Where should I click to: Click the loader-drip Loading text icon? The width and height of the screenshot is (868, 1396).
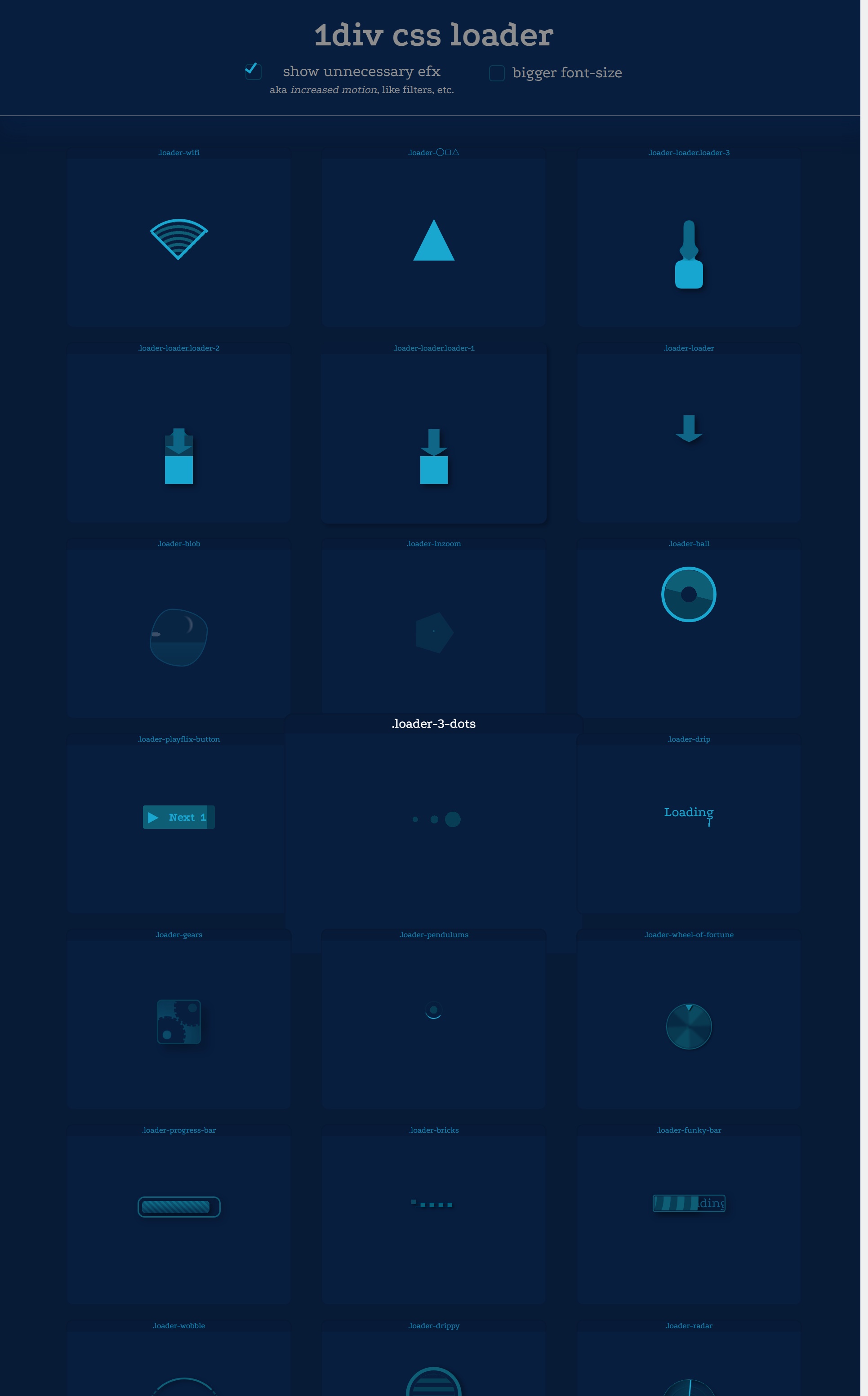689,812
